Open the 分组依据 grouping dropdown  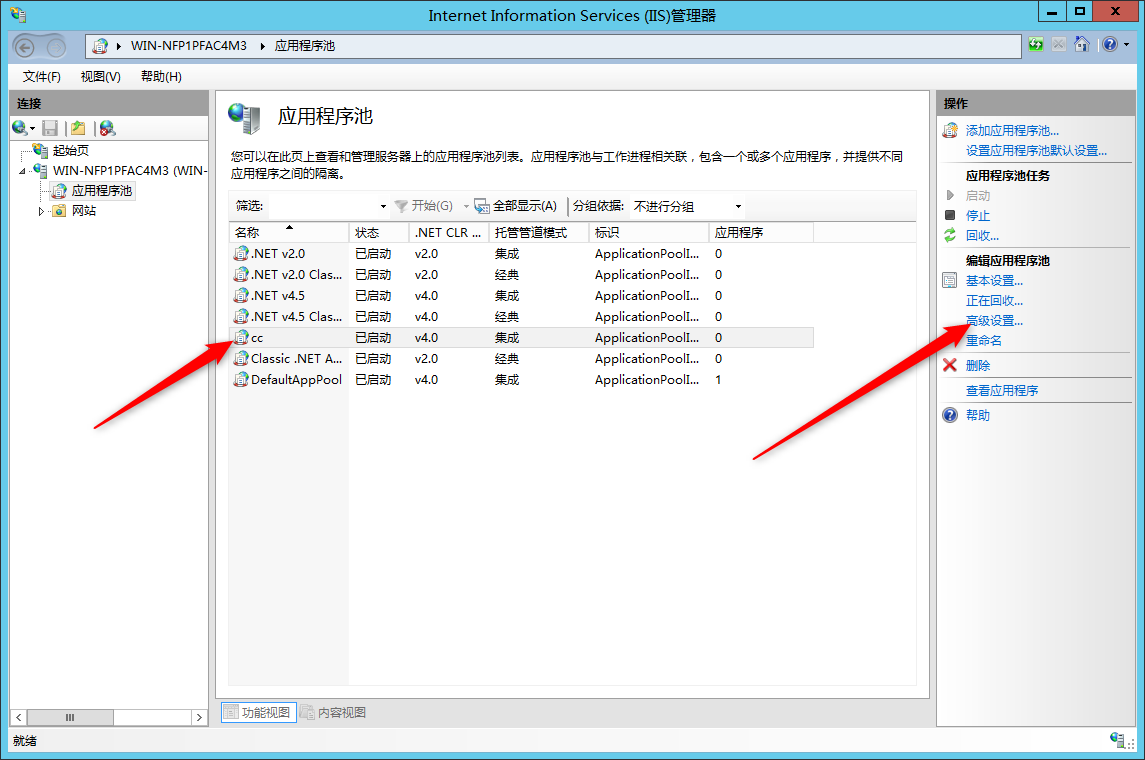click(738, 207)
